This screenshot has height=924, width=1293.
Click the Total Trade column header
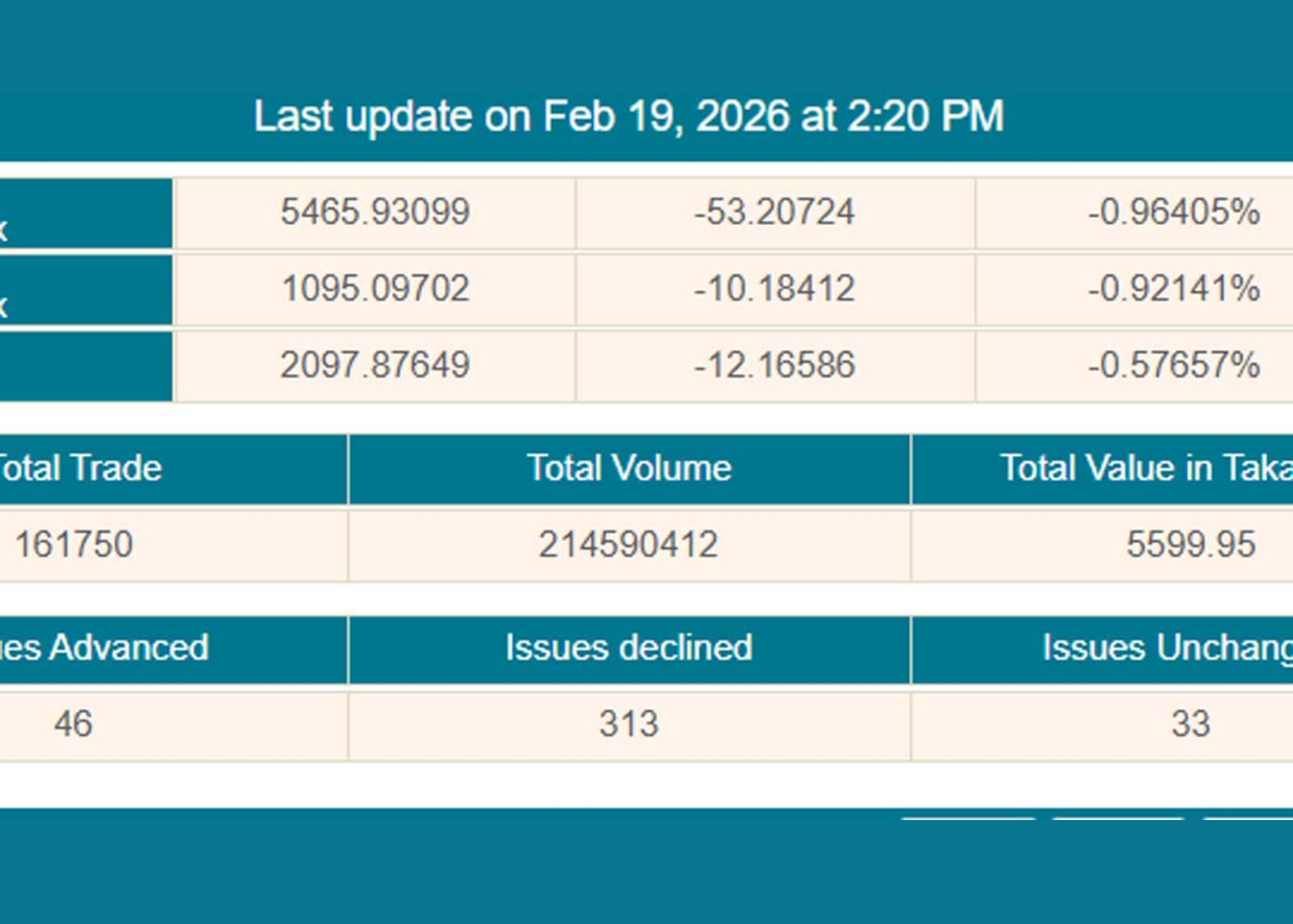pyautogui.click(x=81, y=468)
